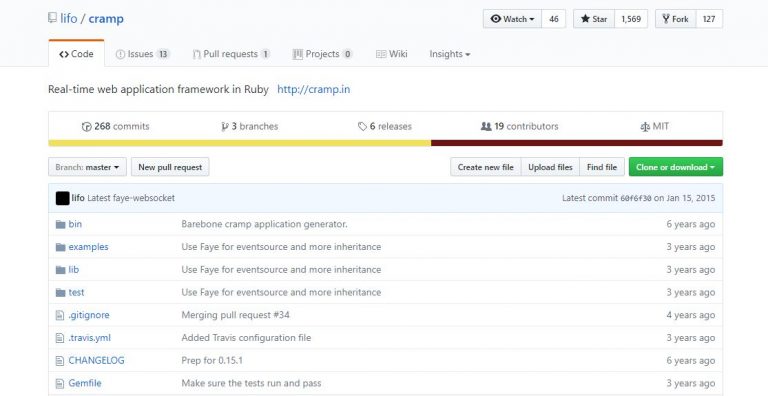Click the Find file button

pyautogui.click(x=602, y=167)
